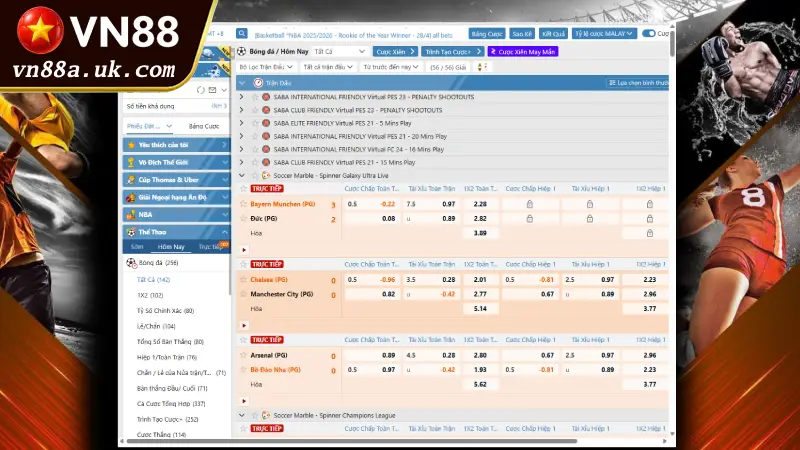
Task: Select 1X2 (102) in the sidebar list
Action: tap(150, 295)
